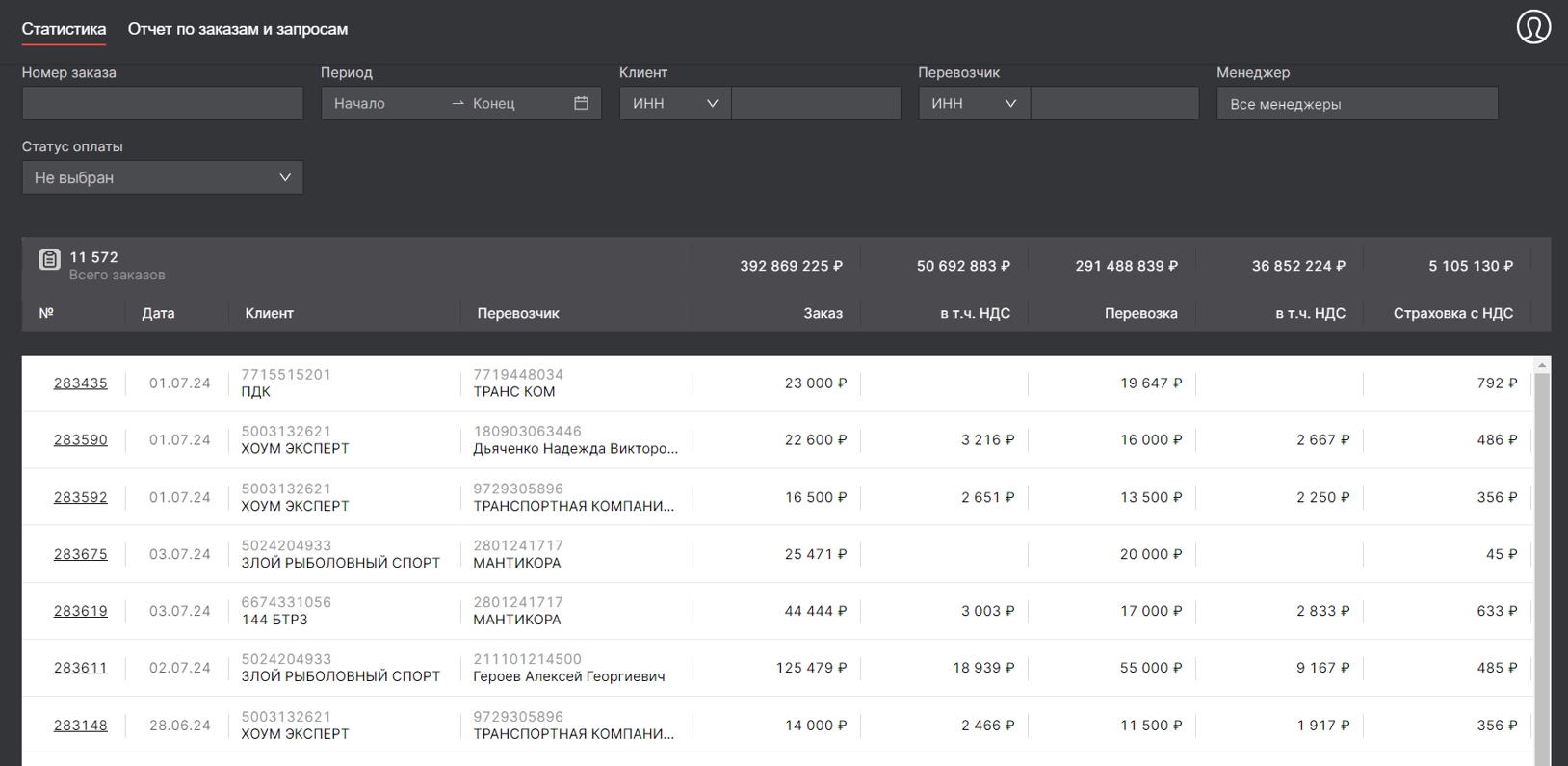Viewport: 1568px width, 766px height.
Task: Click the calendar icon in Период field
Action: pos(581,103)
